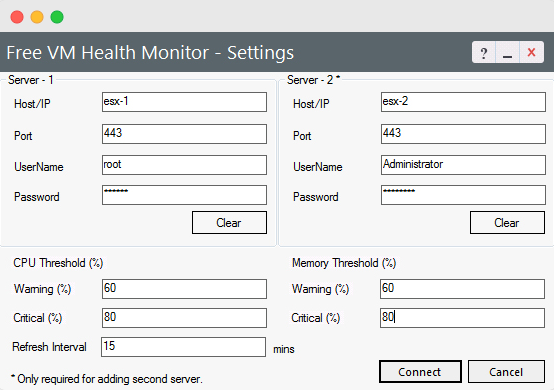Open help with the question mark icon
Viewport: 554px width, 390px height.
pyautogui.click(x=484, y=52)
